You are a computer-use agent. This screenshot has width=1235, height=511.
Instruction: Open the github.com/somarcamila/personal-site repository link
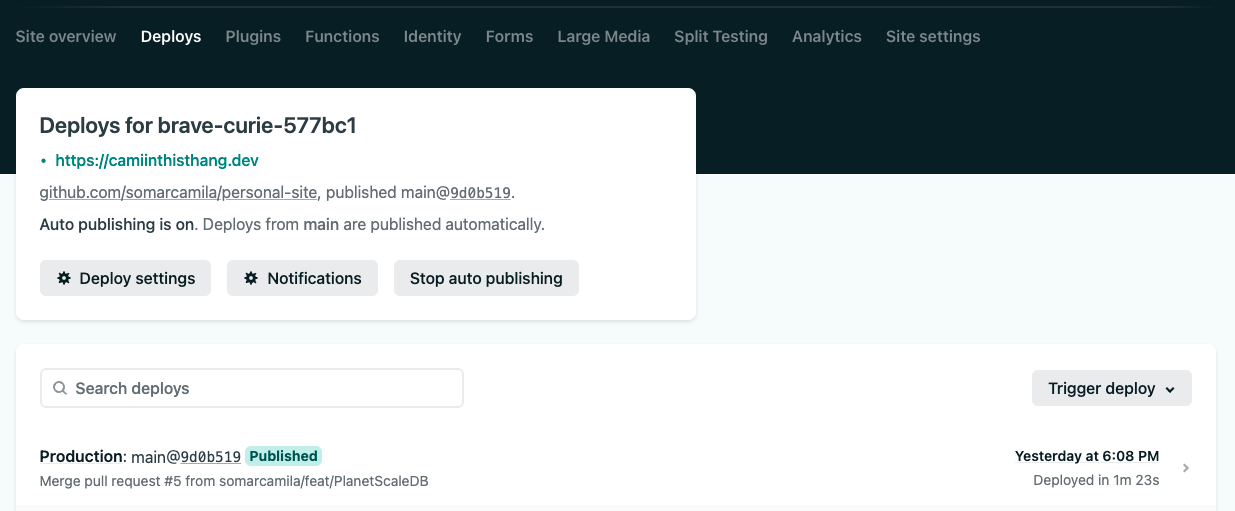pos(178,192)
